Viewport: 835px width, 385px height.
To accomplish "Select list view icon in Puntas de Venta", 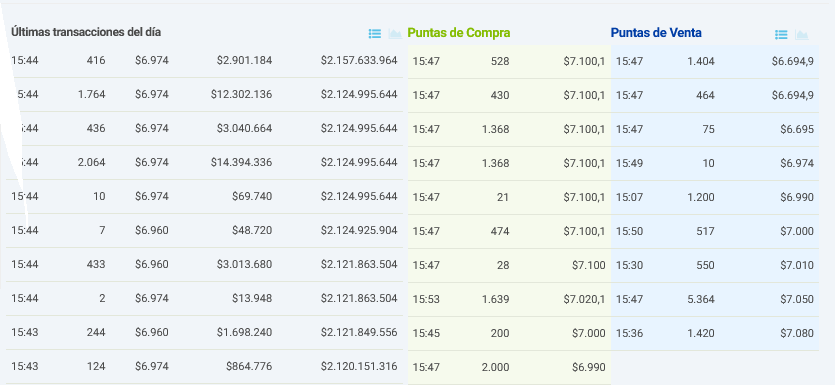I will [x=781, y=35].
